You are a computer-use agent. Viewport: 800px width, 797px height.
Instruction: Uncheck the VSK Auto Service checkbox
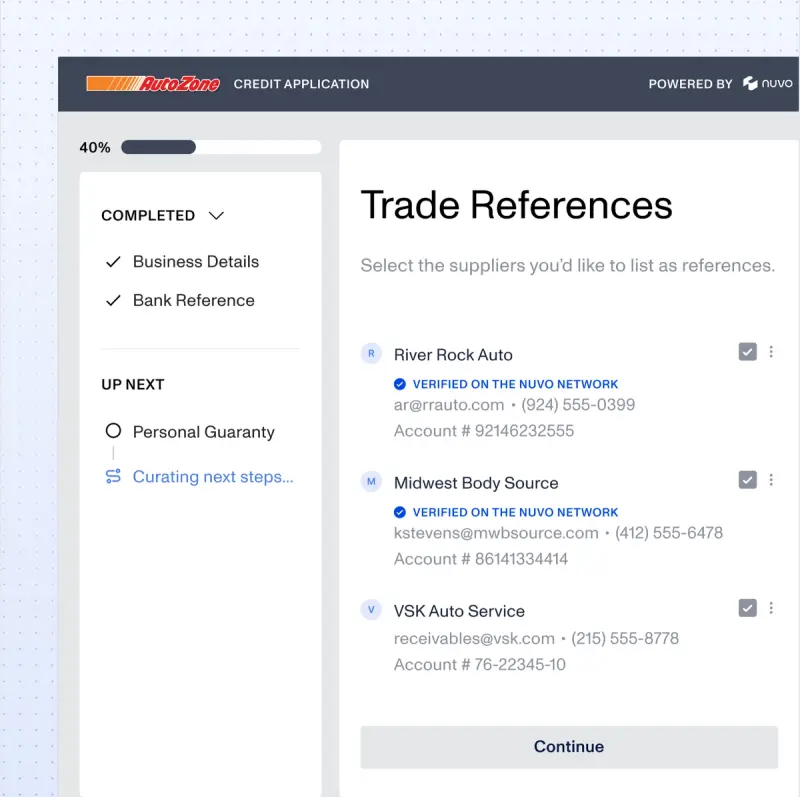click(747, 608)
